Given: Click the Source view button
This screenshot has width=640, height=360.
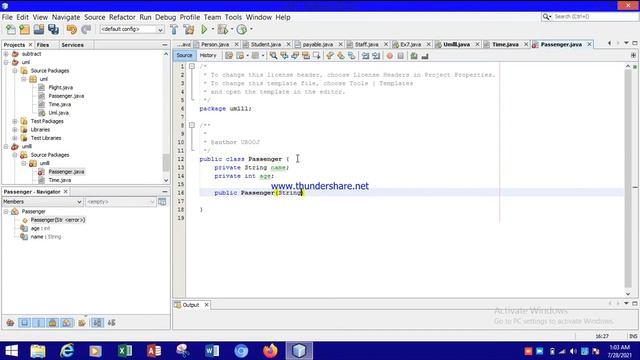Looking at the screenshot, I should coord(184,56).
